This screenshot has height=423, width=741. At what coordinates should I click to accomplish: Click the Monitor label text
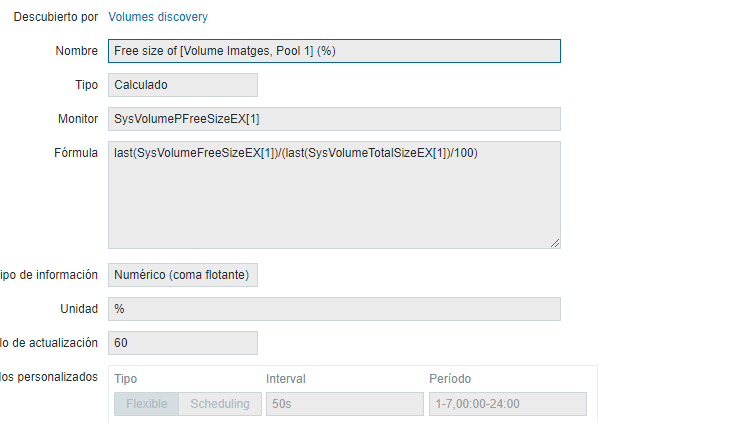(x=78, y=119)
